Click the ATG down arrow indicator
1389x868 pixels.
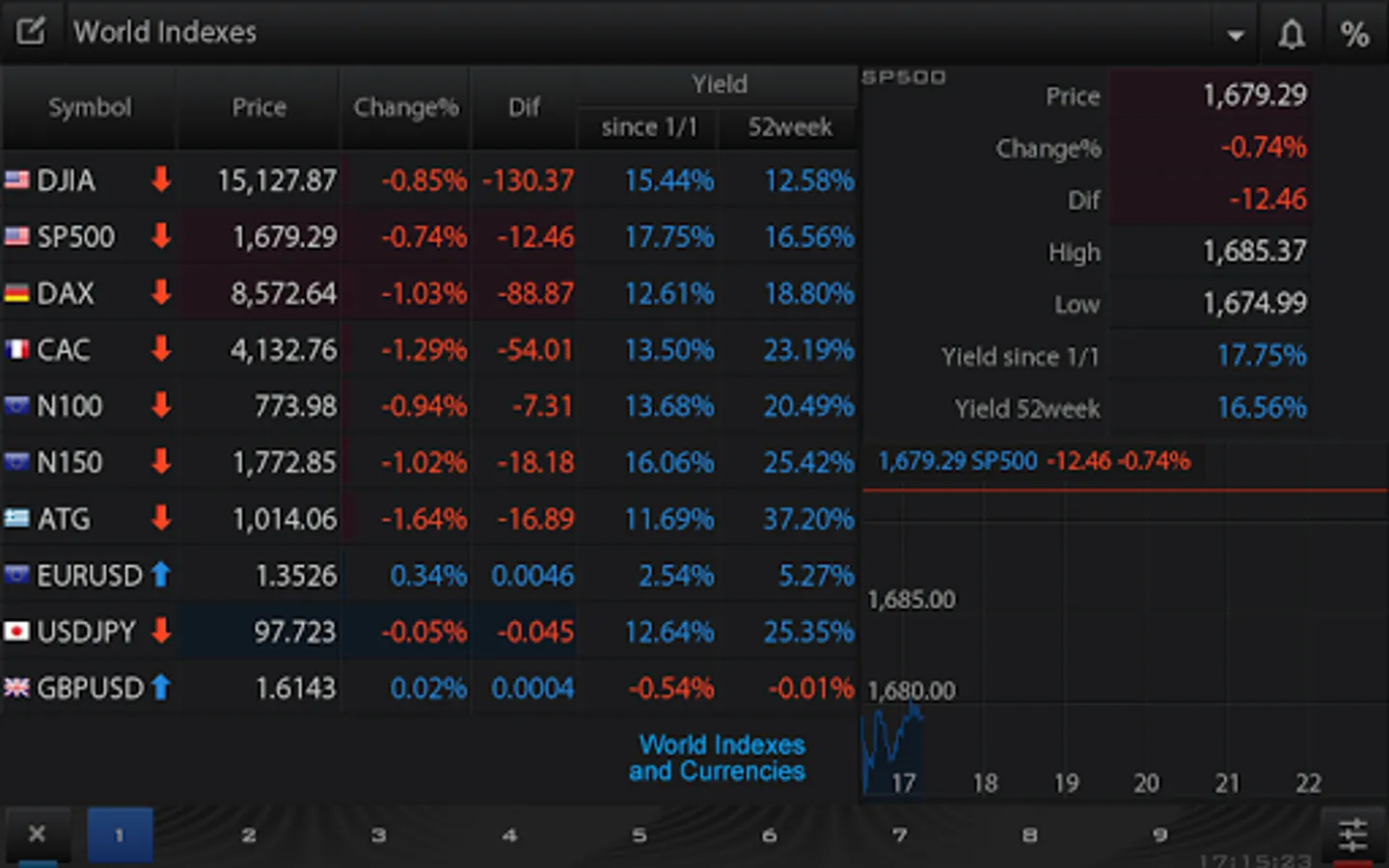(x=161, y=518)
